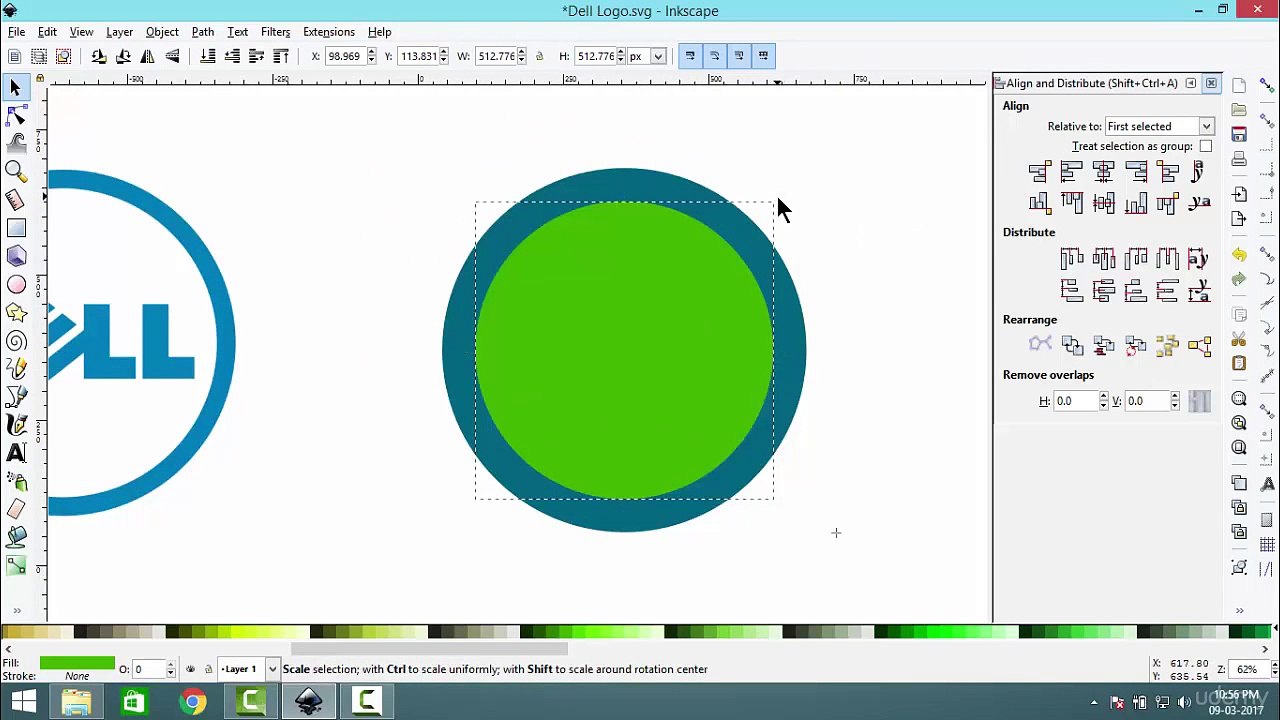Open Google Chrome from taskbar
The image size is (1280, 720).
pos(192,702)
